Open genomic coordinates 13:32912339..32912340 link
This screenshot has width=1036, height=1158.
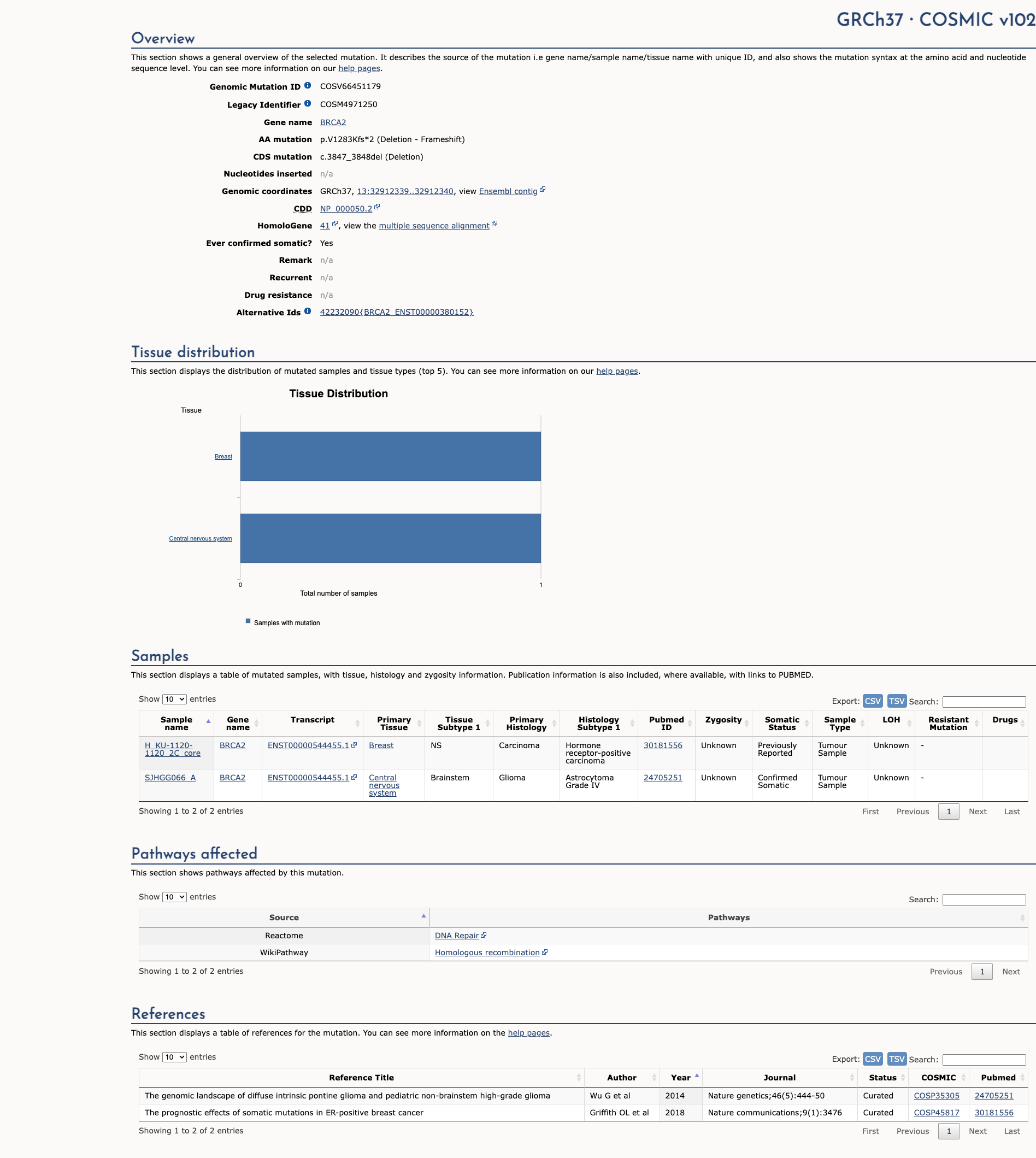click(x=405, y=191)
